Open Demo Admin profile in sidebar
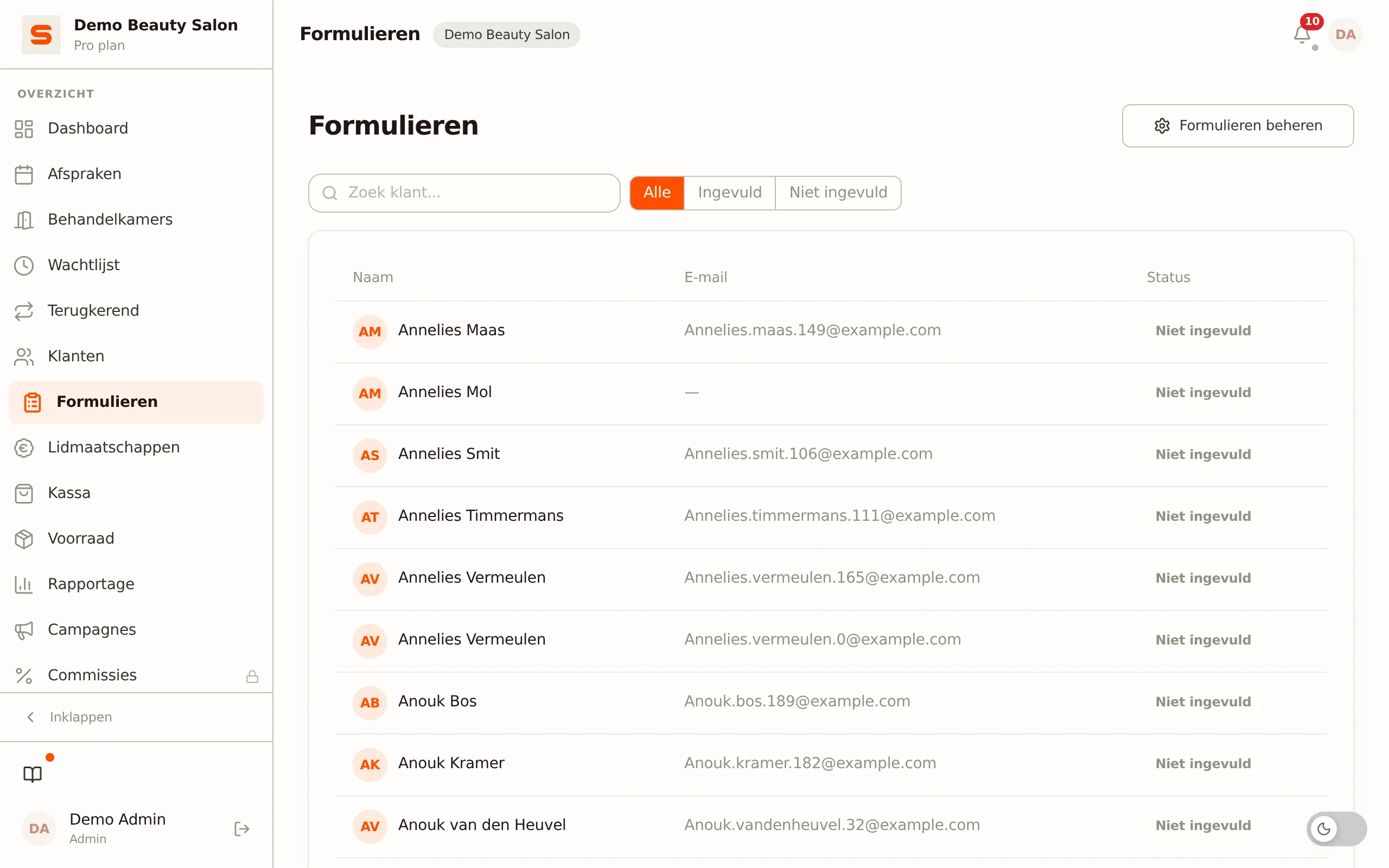The height and width of the screenshot is (868, 1389). tap(118, 828)
